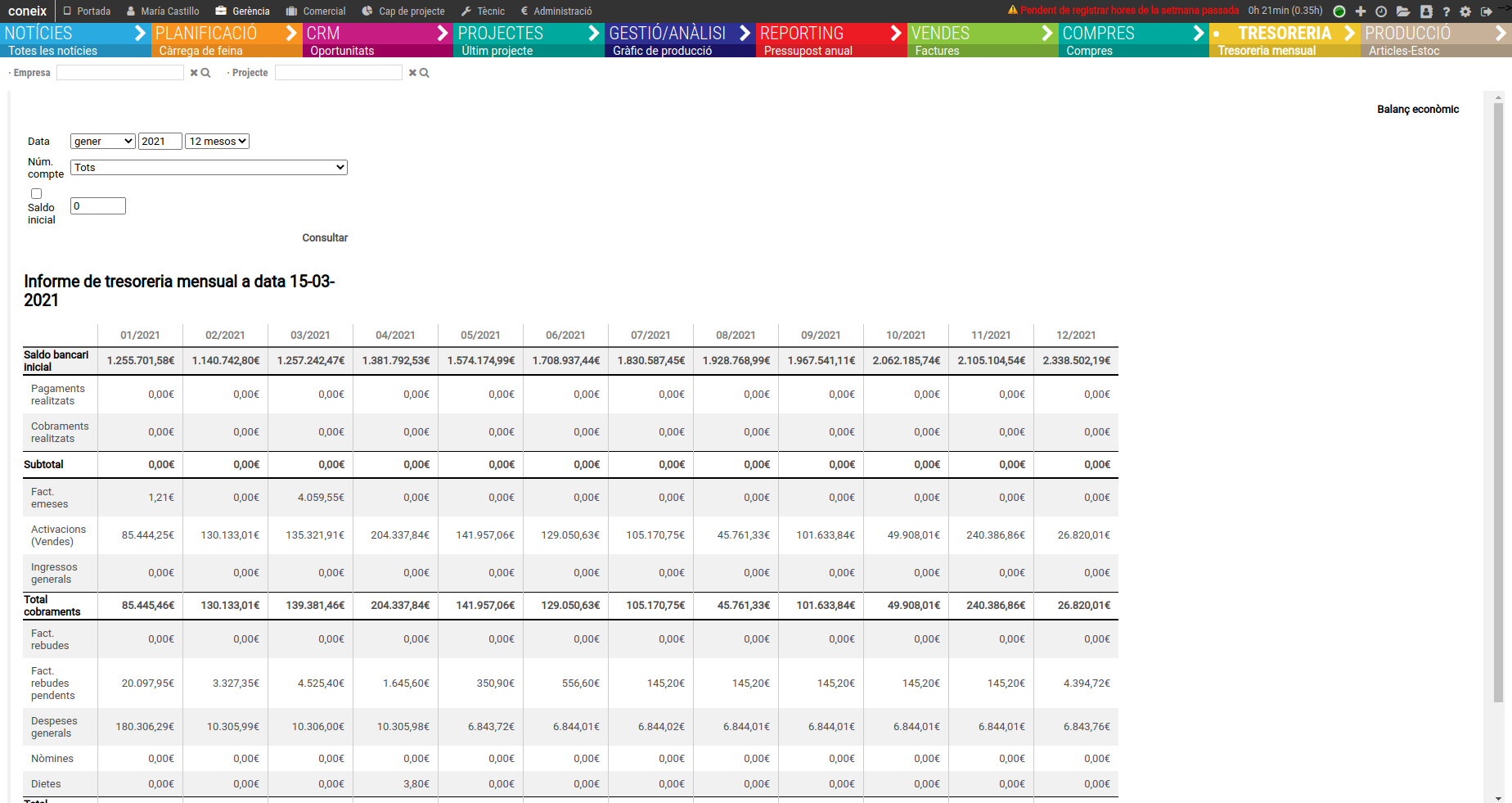This screenshot has height=803, width=1512.
Task: Open the María Castillo user tab
Action: (163, 11)
